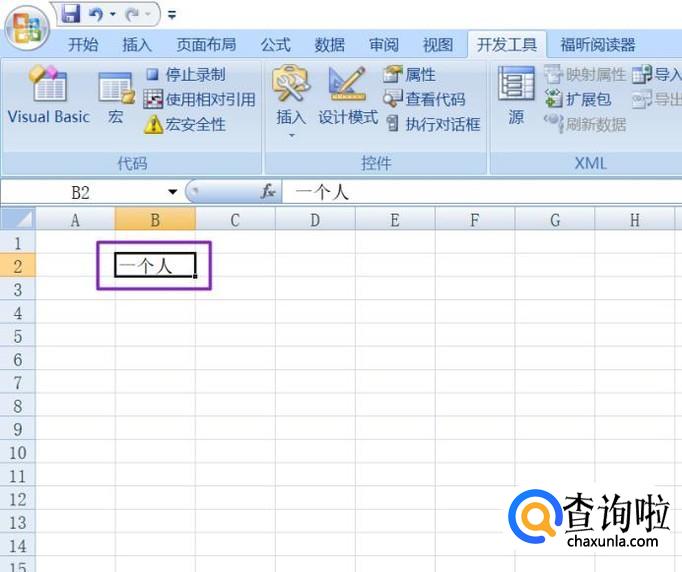Switch to the 数据 tab
Viewport: 682px width, 572px height.
point(330,44)
